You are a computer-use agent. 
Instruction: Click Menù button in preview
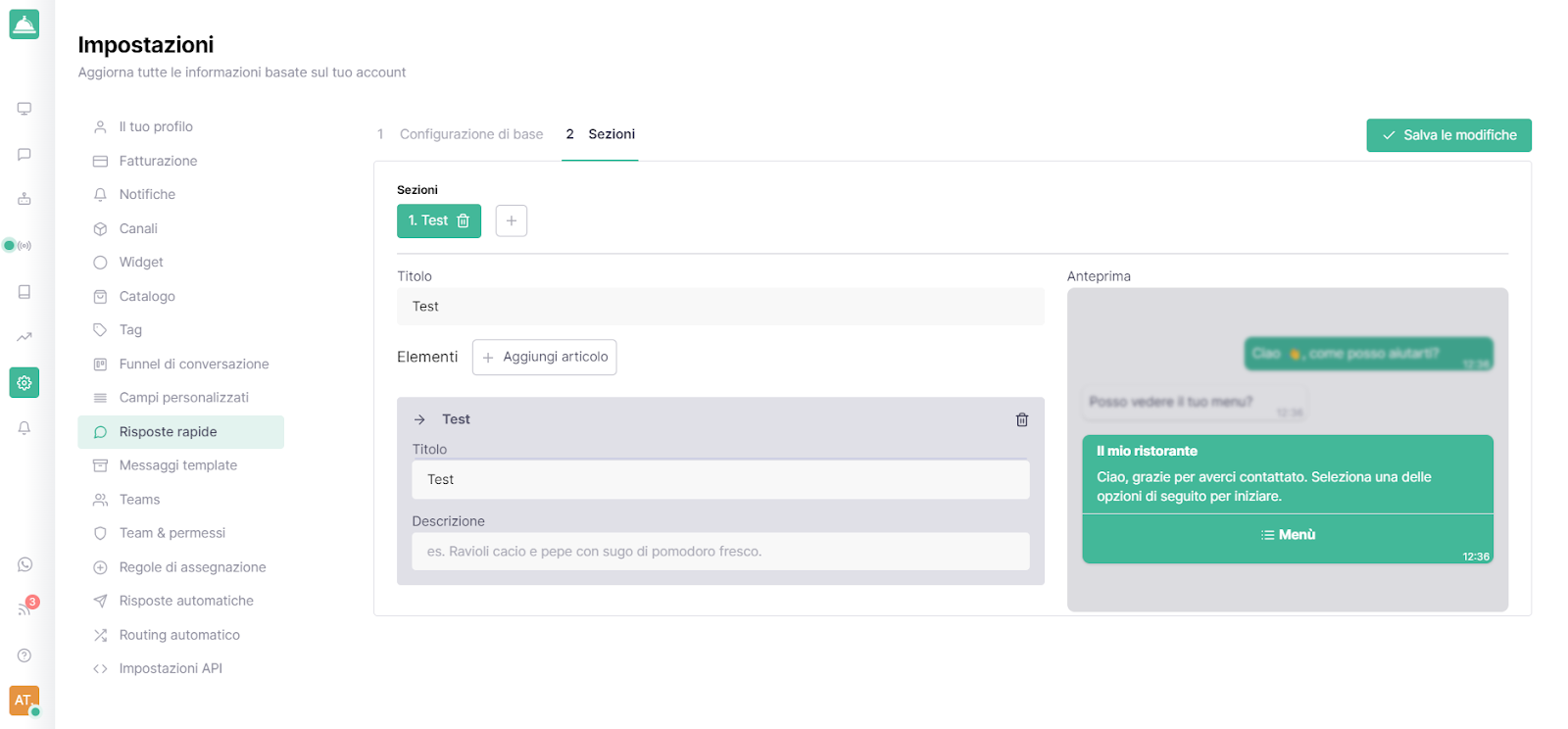point(1288,535)
